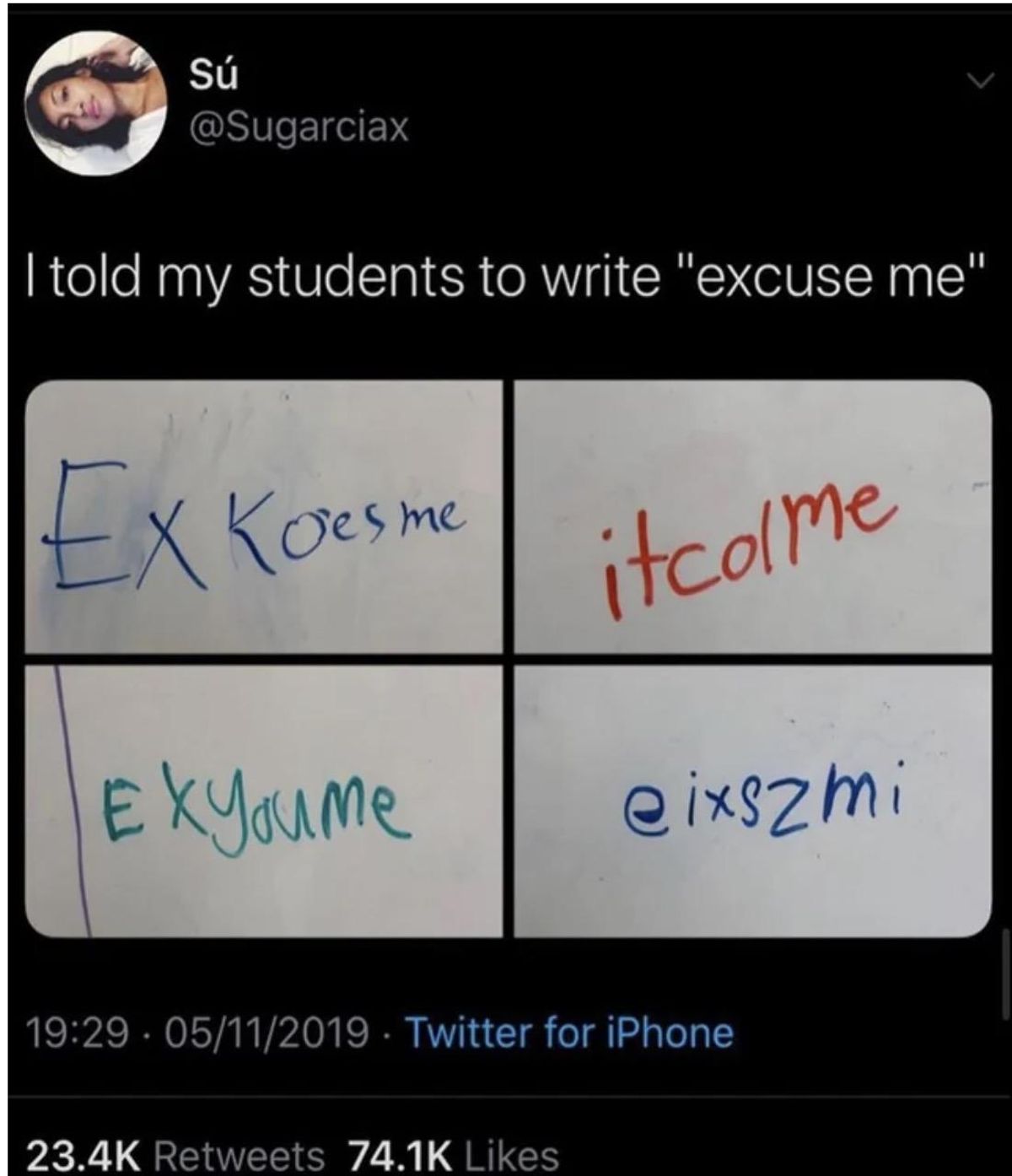Click the word Likes label
This screenshot has height=1176, width=1012.
coord(511,1155)
